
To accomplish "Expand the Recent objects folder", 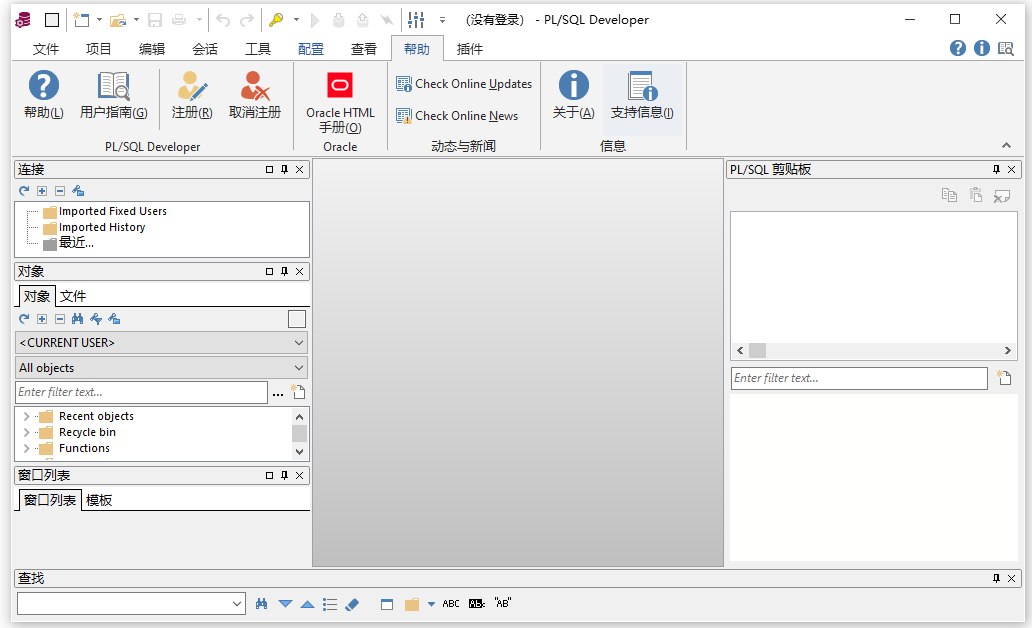I will (26, 416).
